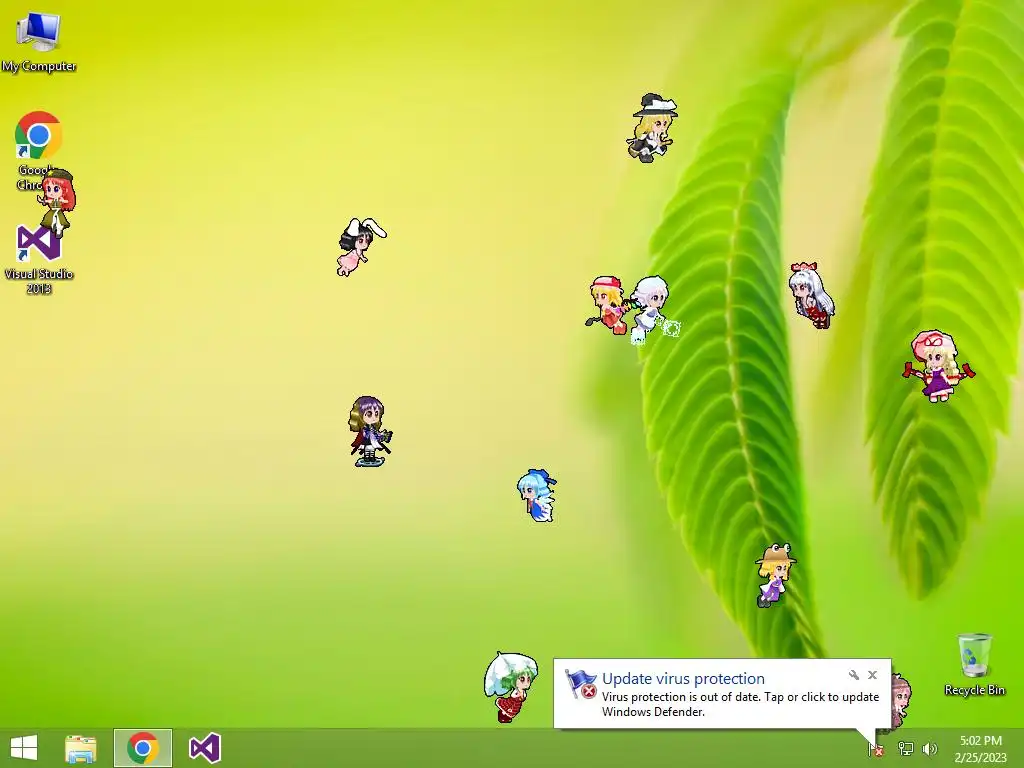Viewport: 1024px width, 768px height.
Task: Select the Google Chrome desktop shortcut
Action: 38,149
